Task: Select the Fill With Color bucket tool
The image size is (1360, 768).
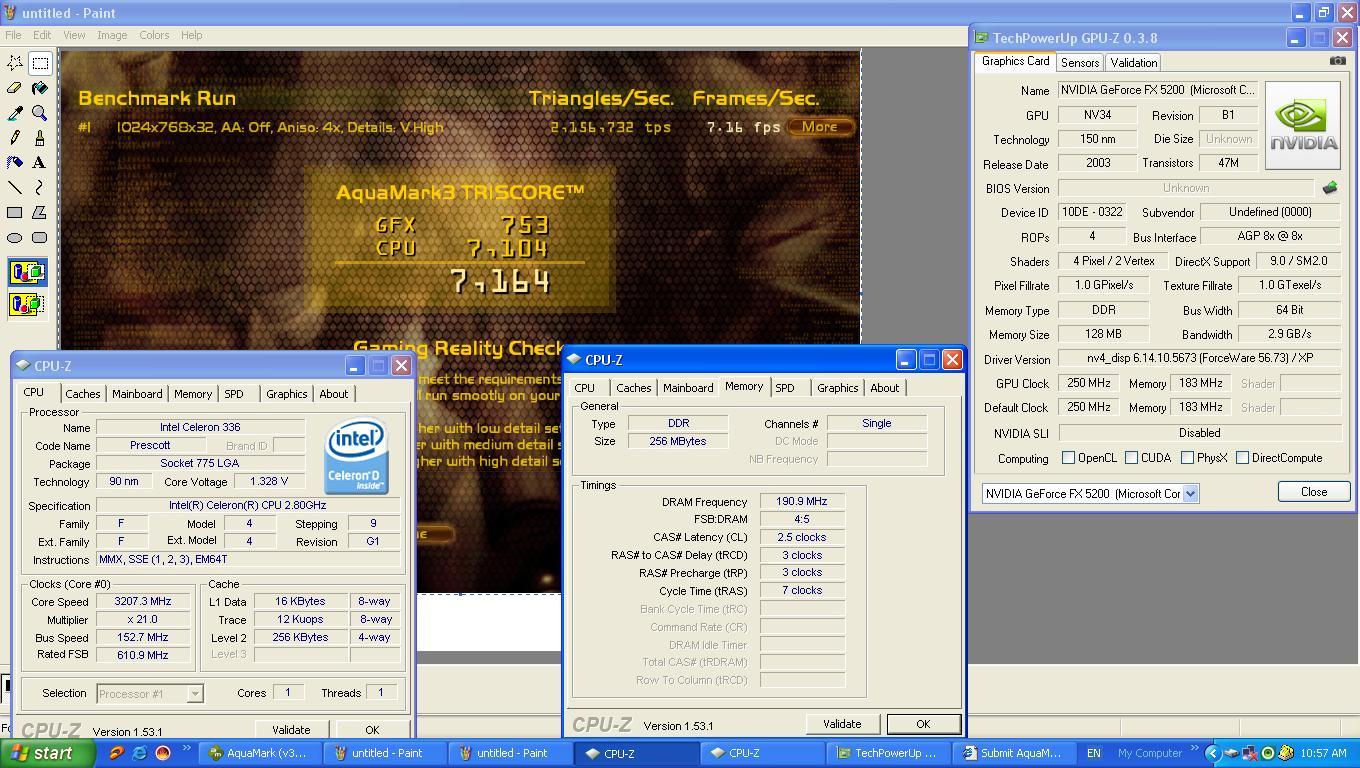Action: (40, 88)
